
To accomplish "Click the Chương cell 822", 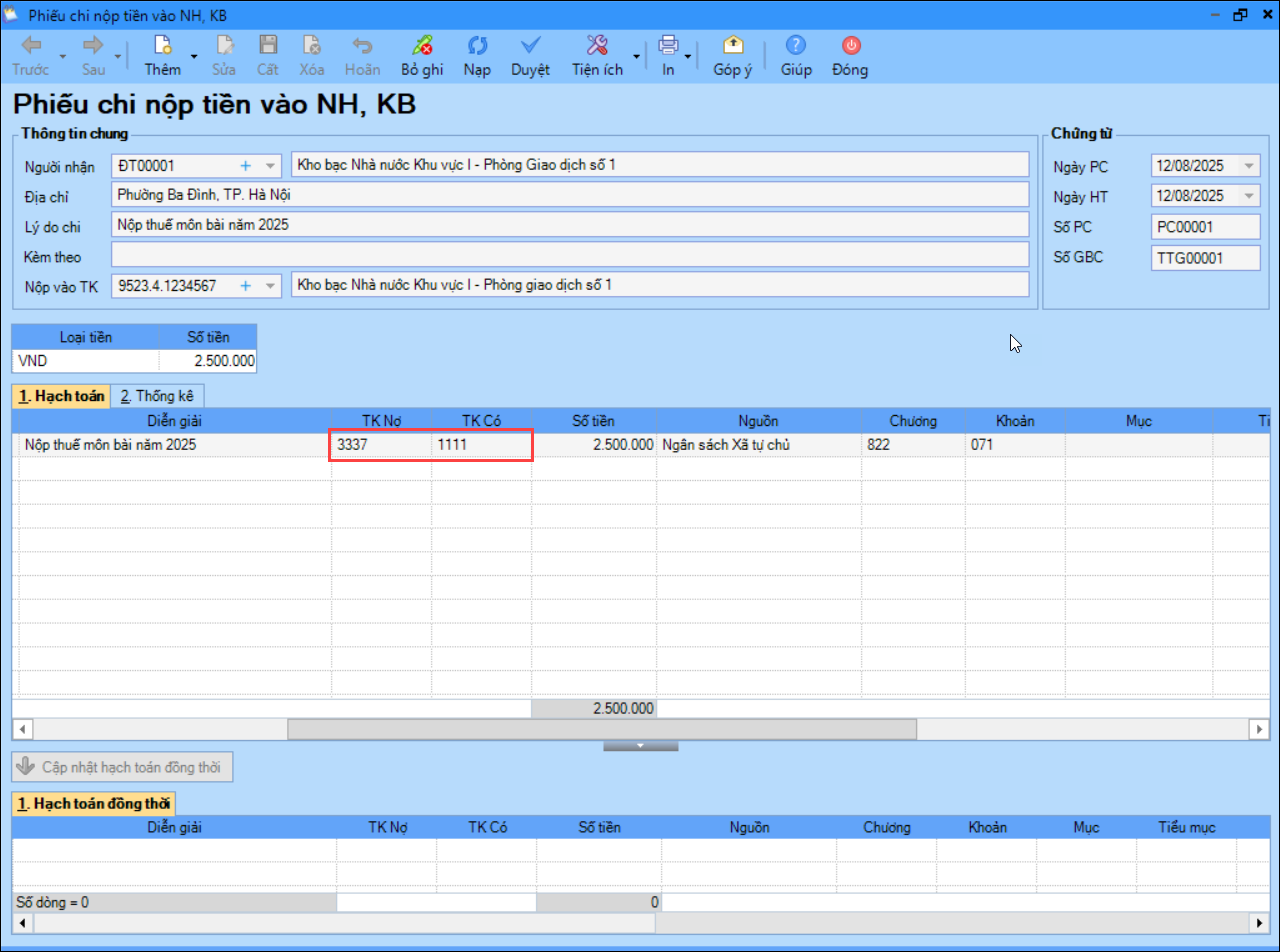I will 913,445.
